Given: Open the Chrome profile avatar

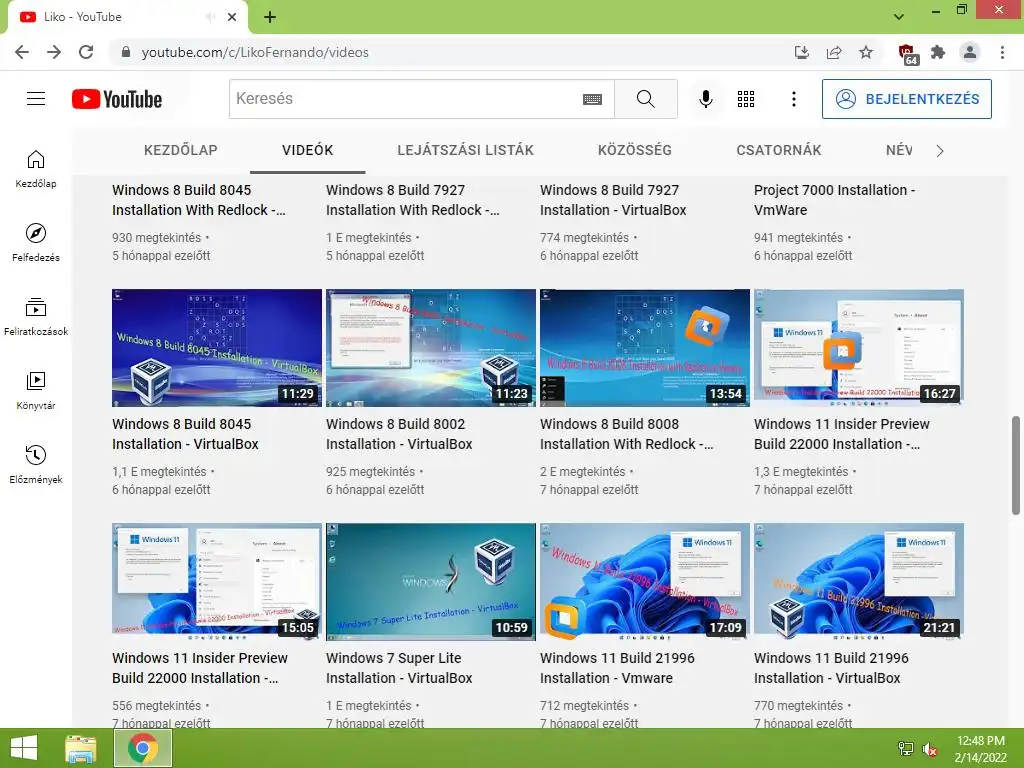Looking at the screenshot, I should point(970,52).
